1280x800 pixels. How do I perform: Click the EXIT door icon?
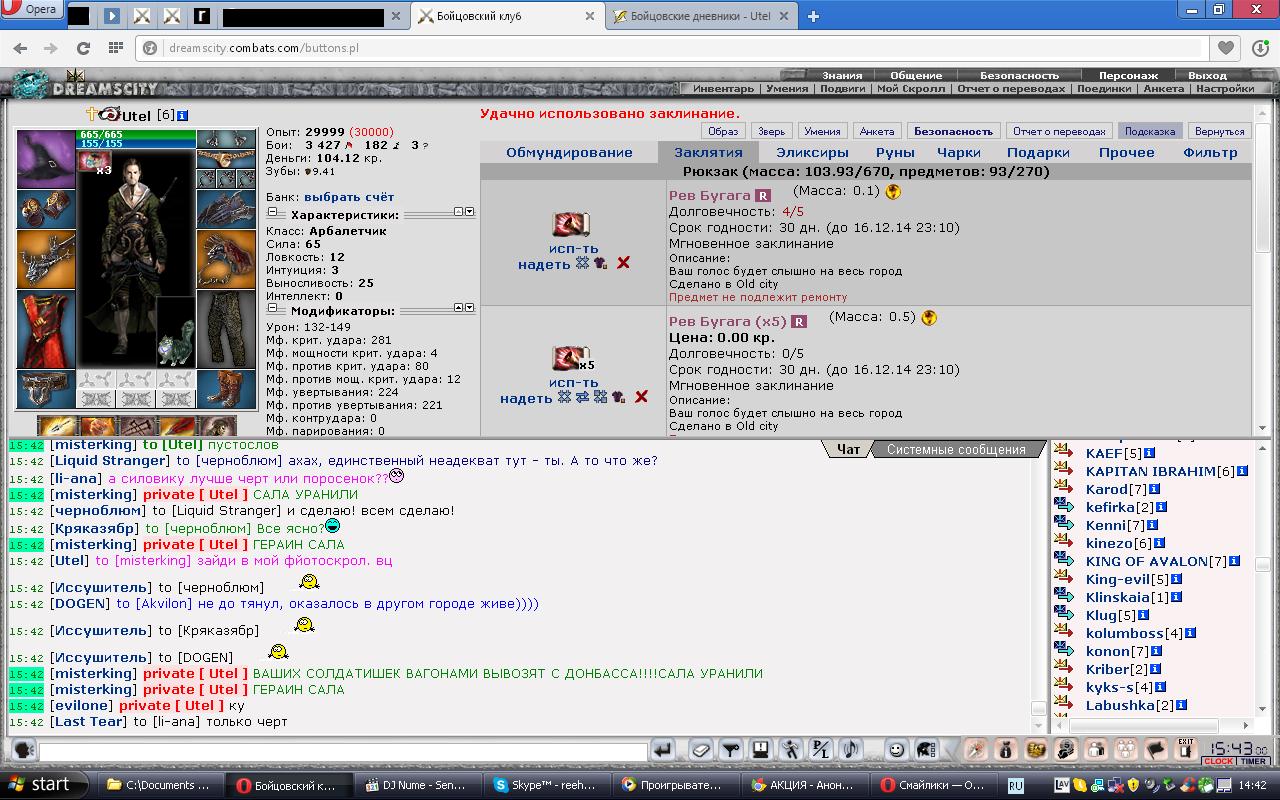(x=1185, y=749)
